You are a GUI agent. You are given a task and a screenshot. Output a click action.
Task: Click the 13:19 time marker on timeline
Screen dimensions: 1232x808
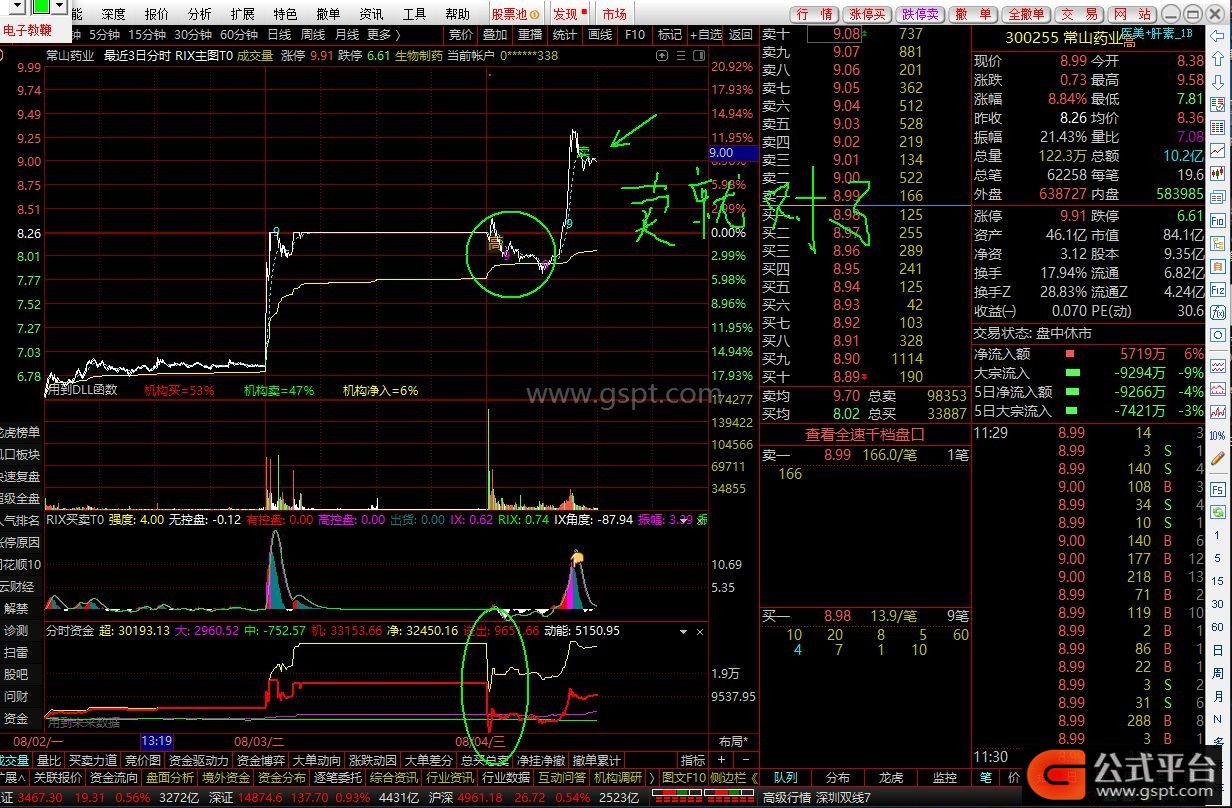tap(157, 741)
